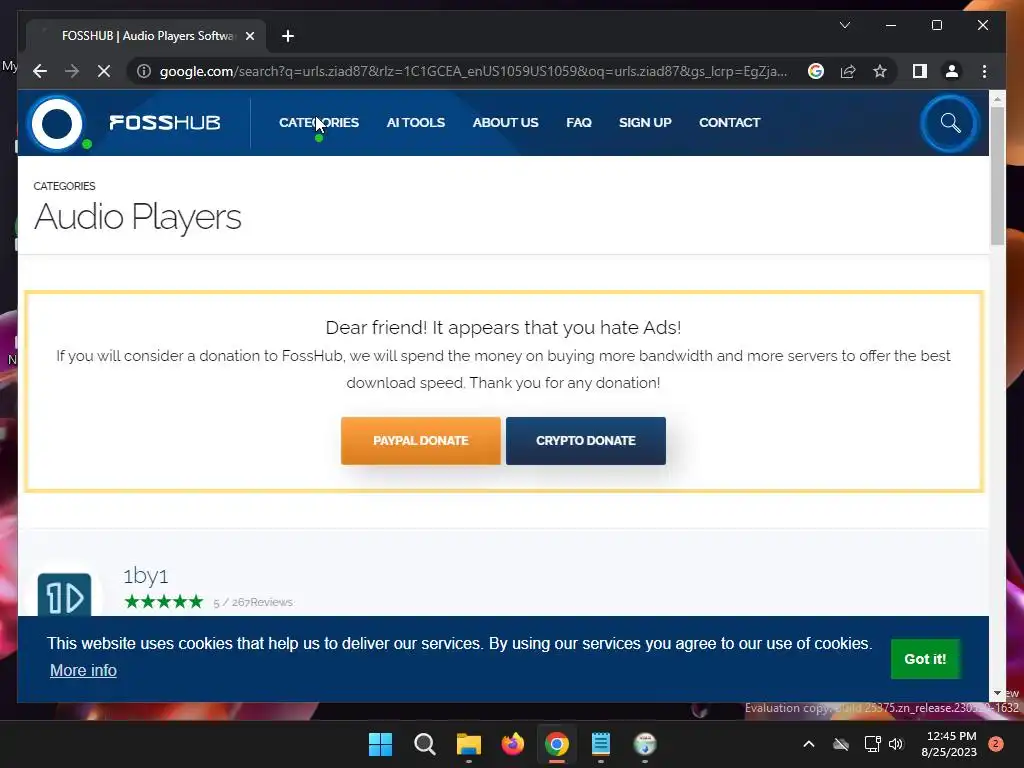Click 'Dear friend! It appears that you hate Ads!'
1024x768 pixels.
point(504,327)
